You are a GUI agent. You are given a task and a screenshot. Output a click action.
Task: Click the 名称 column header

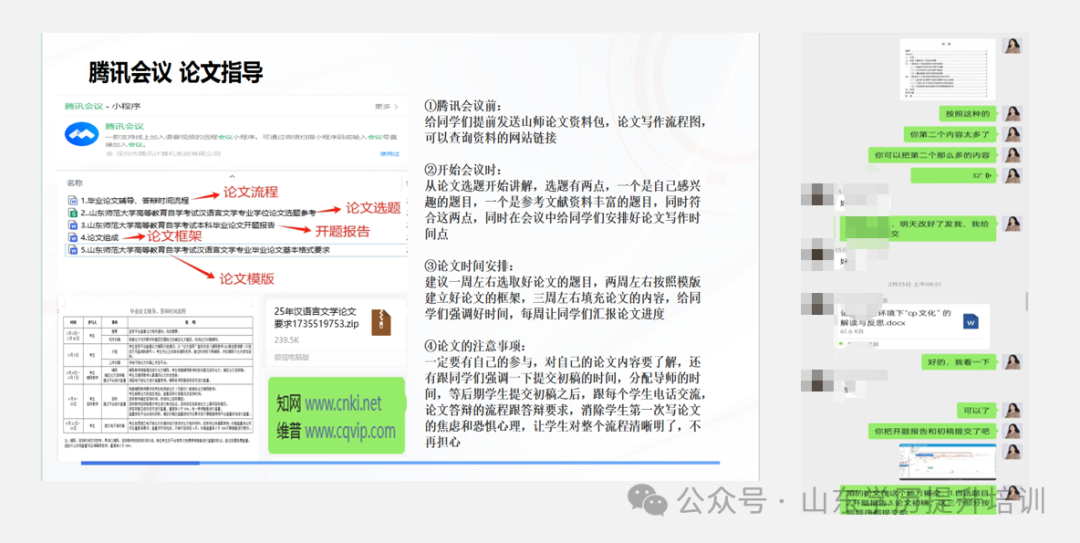pyautogui.click(x=74, y=183)
